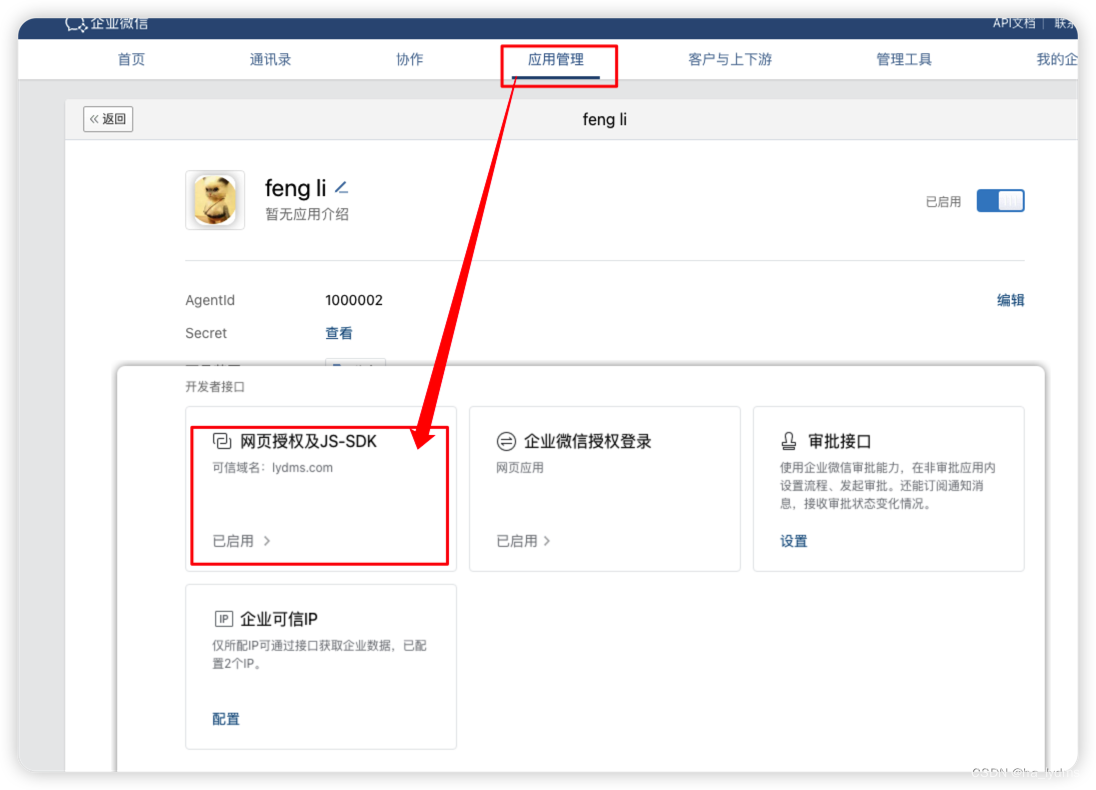
Task: Click the 开发者接口 section heading
Action: click(x=215, y=387)
